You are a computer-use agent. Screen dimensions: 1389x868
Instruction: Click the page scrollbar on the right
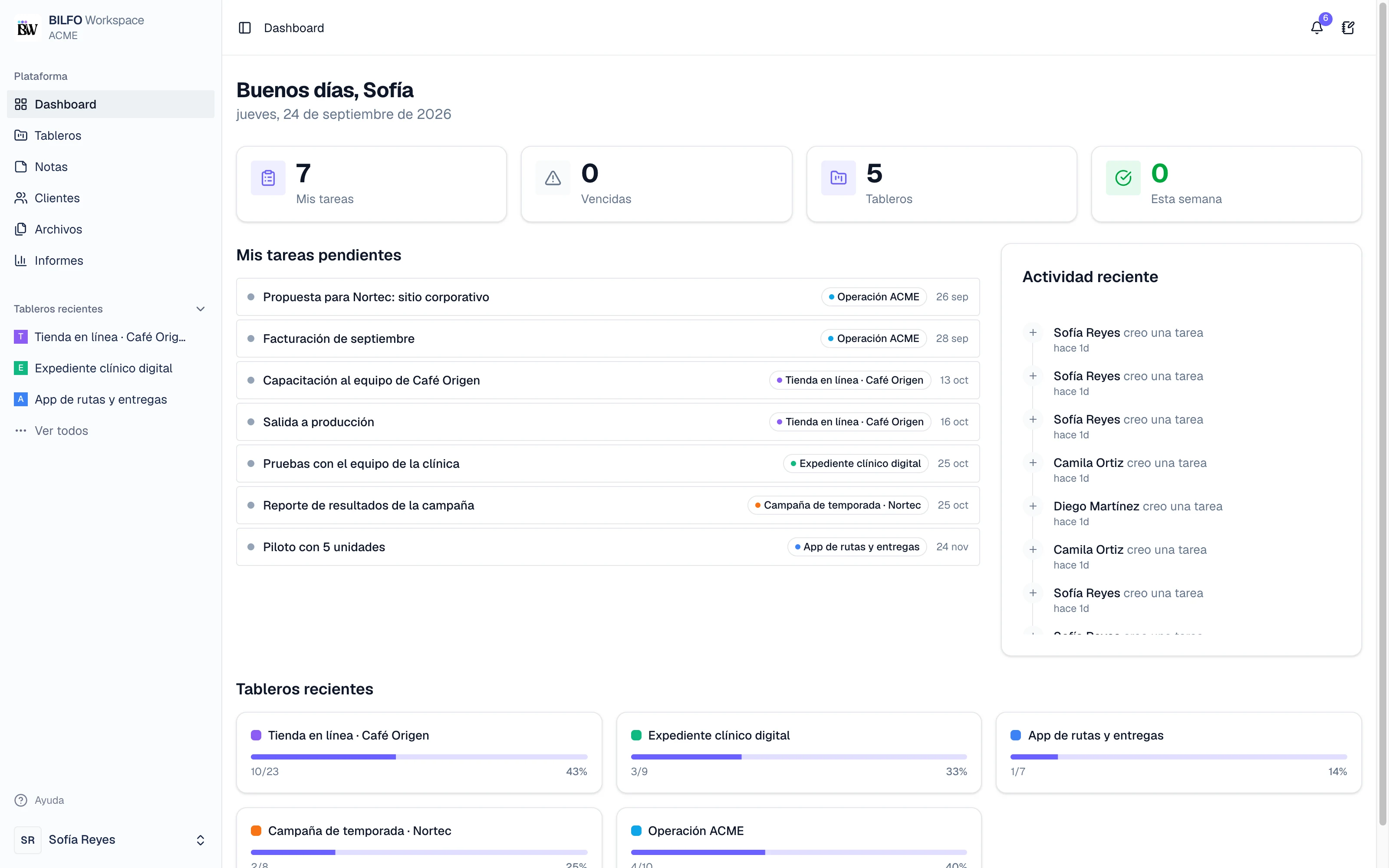coord(1382,413)
